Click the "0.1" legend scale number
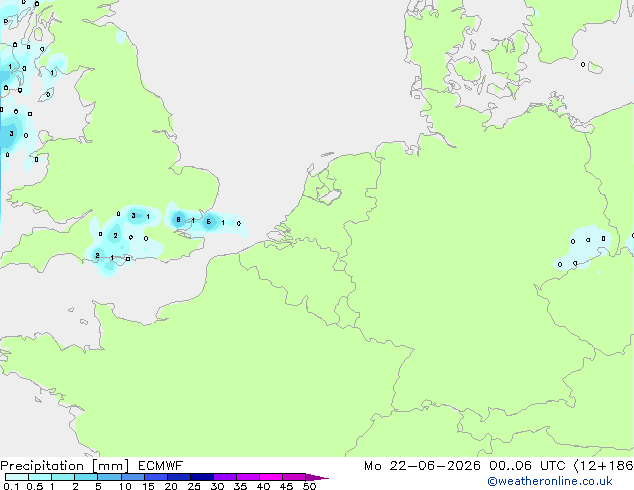This screenshot has width=634, height=490. click(11, 486)
